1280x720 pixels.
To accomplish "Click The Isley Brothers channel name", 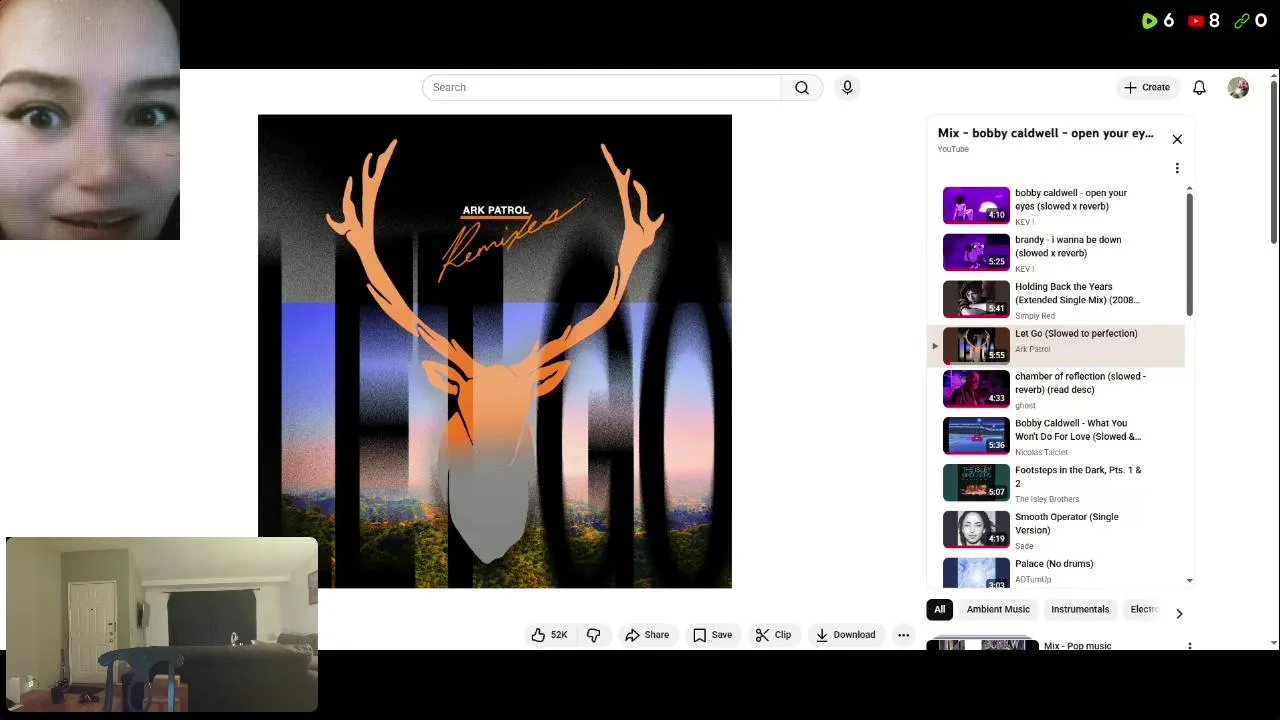I will point(1047,499).
